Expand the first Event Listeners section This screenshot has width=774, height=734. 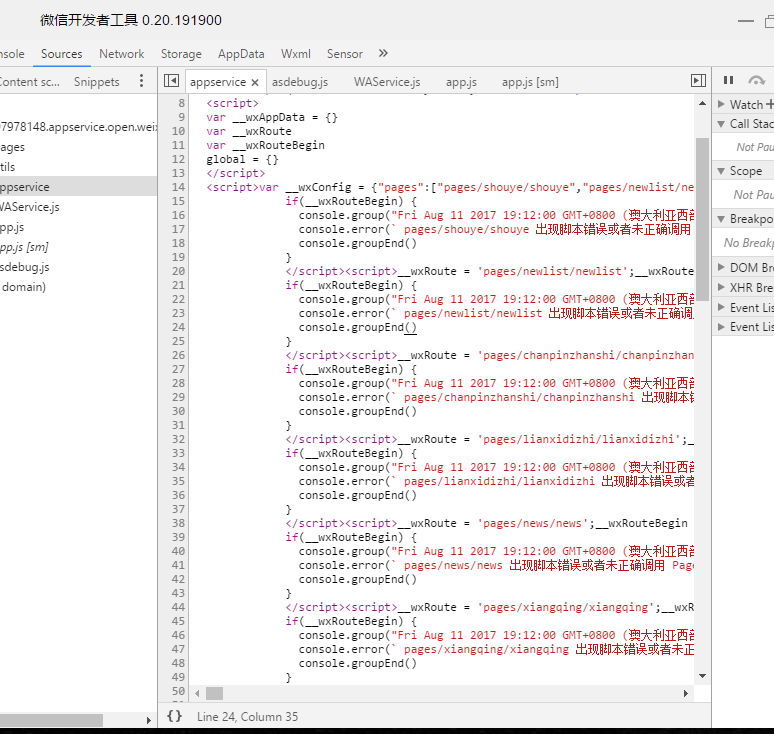[x=721, y=308]
